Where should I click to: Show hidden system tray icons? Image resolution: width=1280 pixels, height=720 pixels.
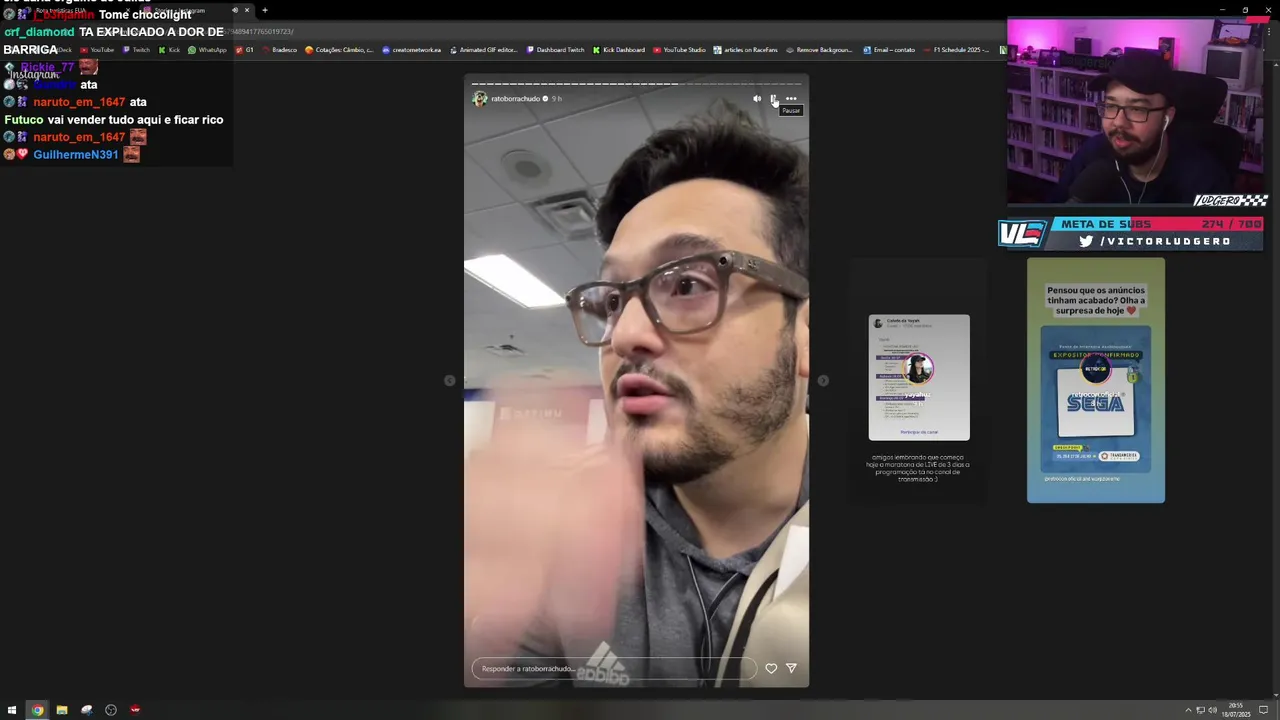(x=1189, y=710)
